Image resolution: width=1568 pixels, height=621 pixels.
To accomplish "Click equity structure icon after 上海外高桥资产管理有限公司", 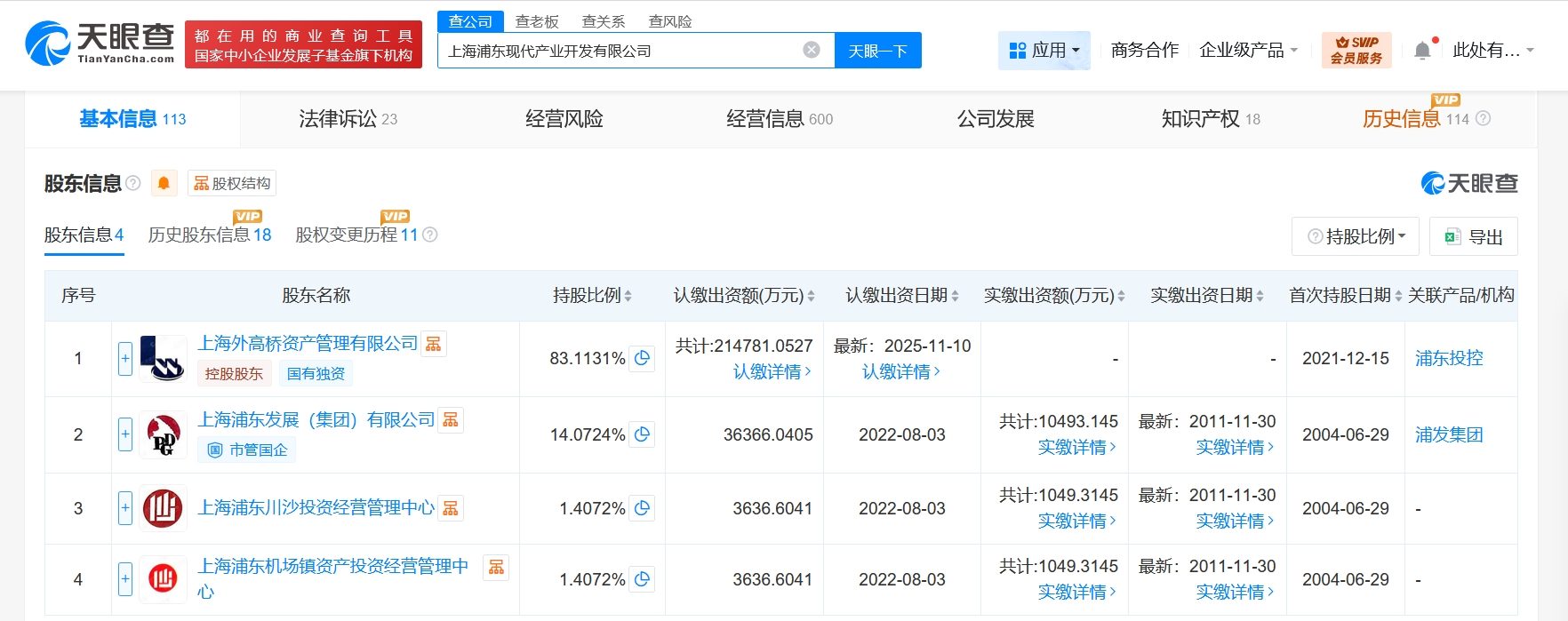I will point(434,344).
